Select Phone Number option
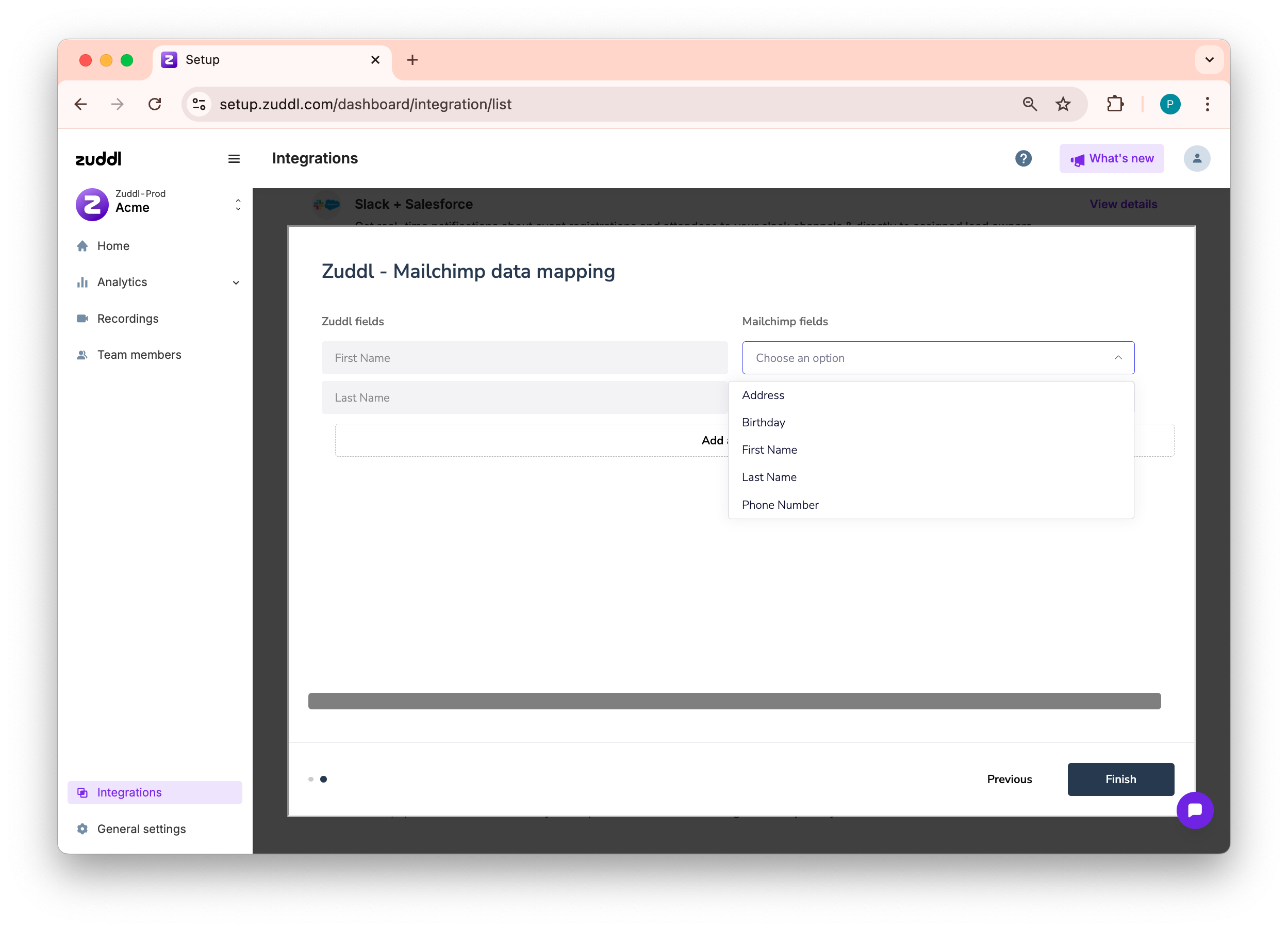 pyautogui.click(x=780, y=505)
